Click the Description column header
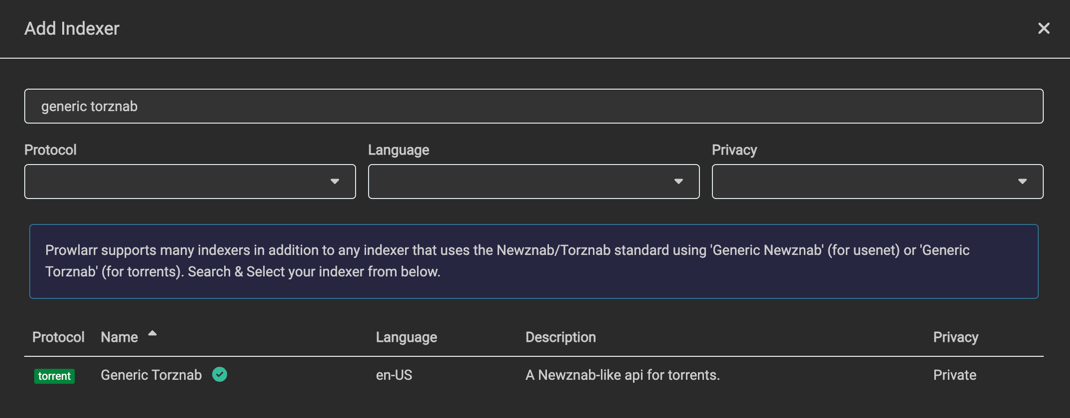The image size is (1070, 418). coord(560,337)
